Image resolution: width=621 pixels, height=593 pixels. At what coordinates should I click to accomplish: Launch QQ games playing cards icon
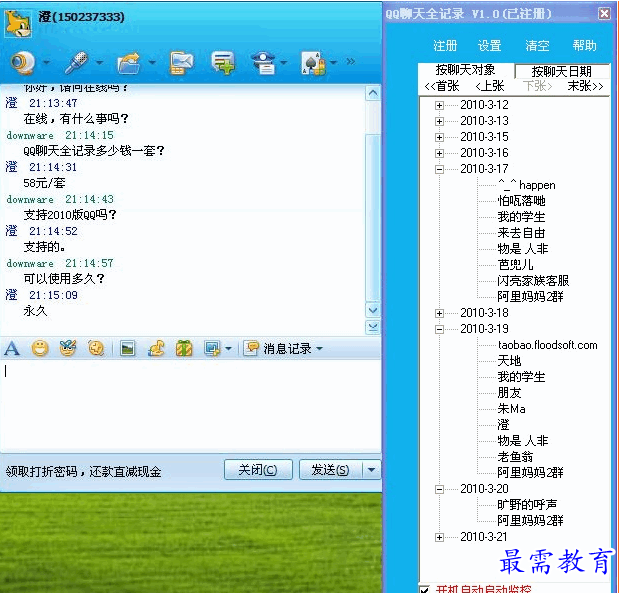click(314, 63)
